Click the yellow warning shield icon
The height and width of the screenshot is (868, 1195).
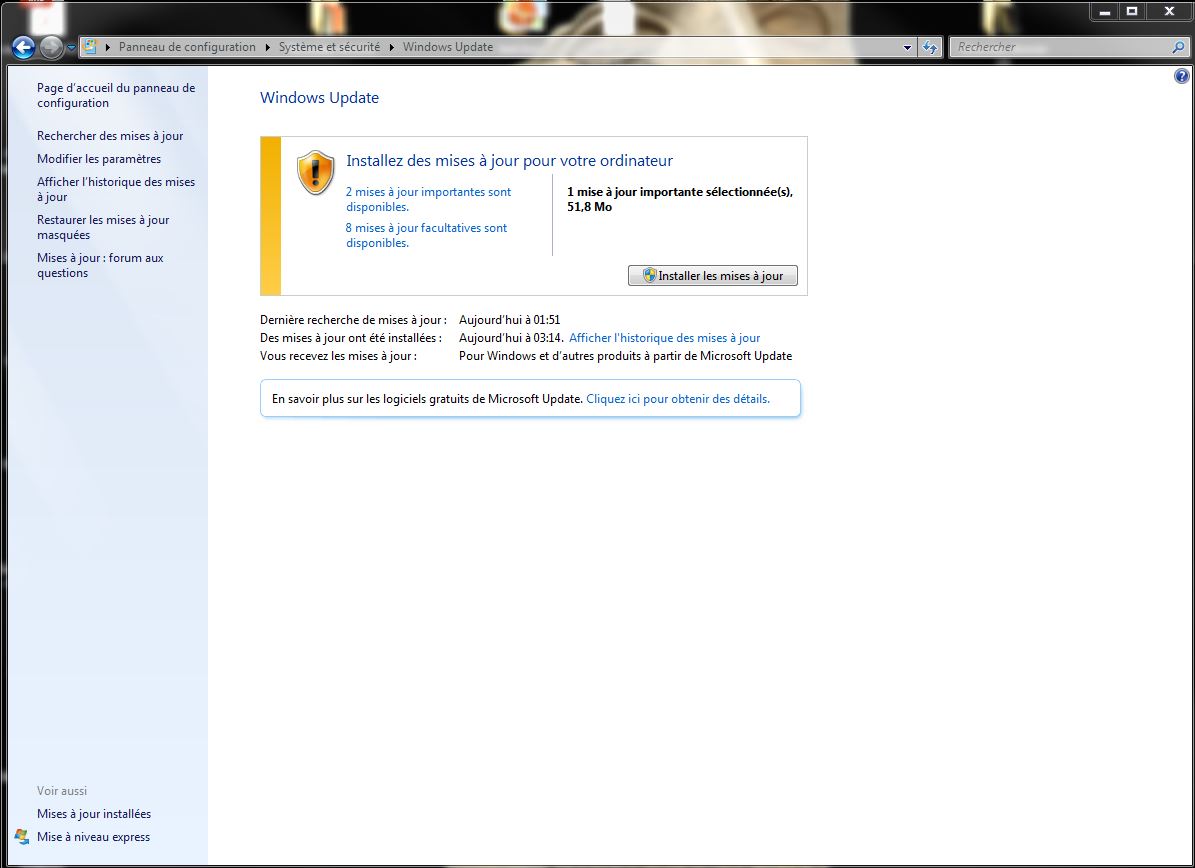coord(316,173)
